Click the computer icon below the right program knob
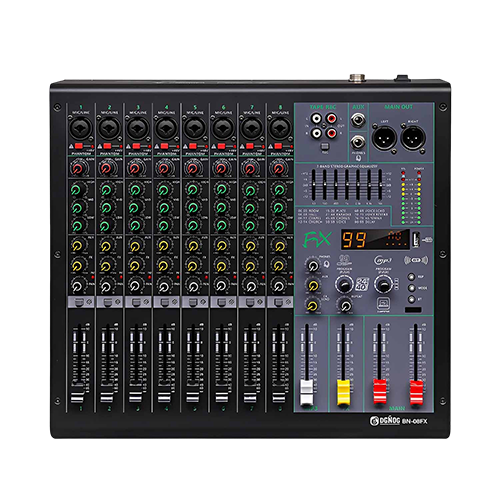The height and width of the screenshot is (500, 500). tap(383, 304)
